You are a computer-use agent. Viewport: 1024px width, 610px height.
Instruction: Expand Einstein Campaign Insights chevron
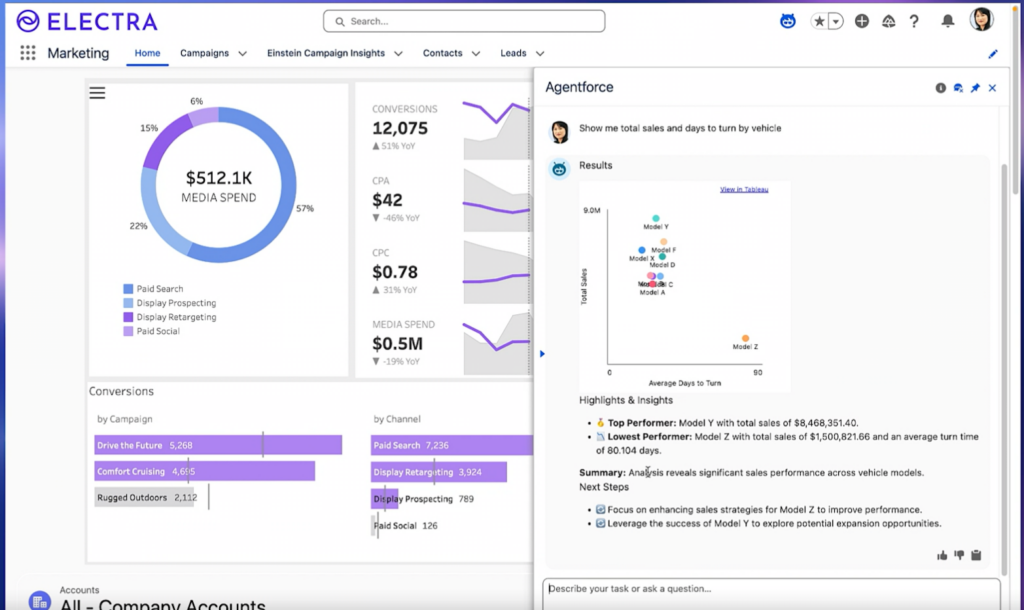[398, 54]
